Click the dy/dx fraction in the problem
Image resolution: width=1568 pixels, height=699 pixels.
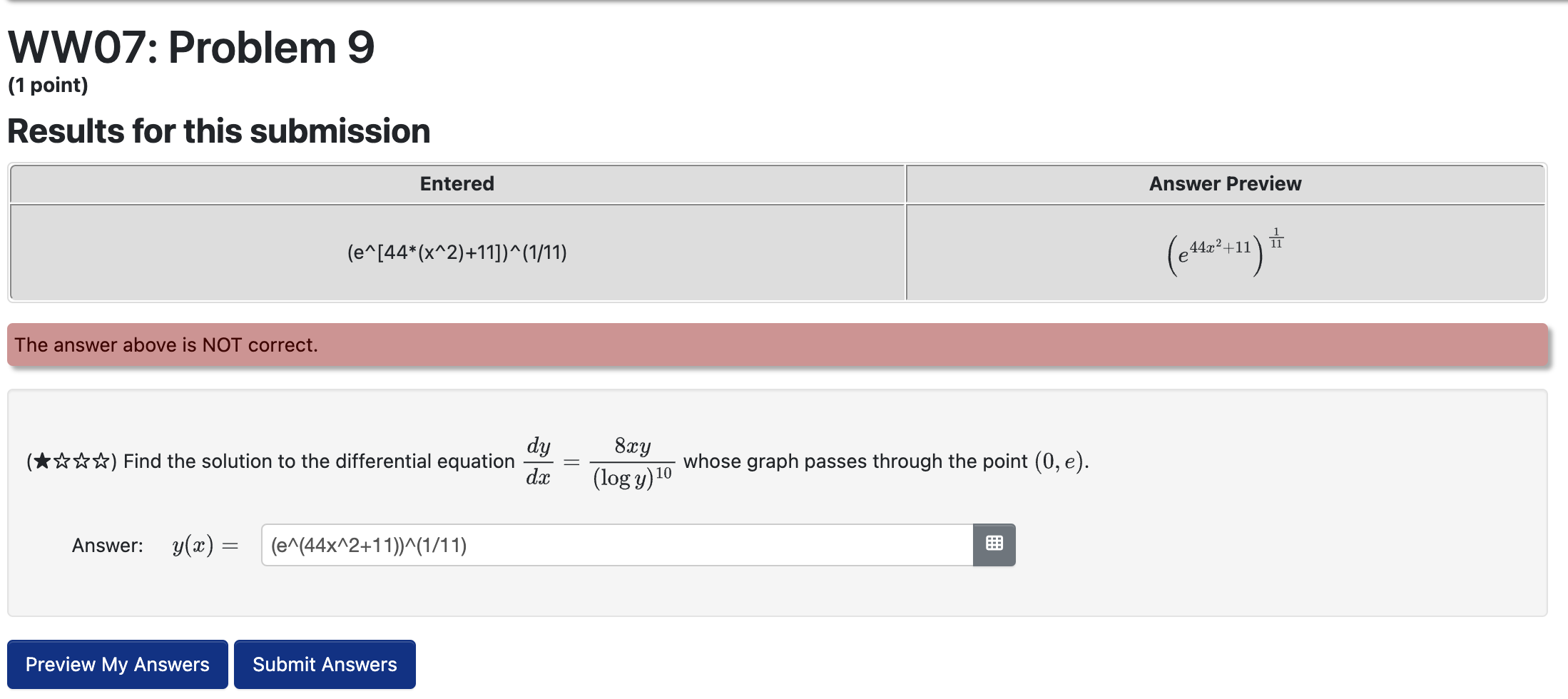pyautogui.click(x=538, y=461)
